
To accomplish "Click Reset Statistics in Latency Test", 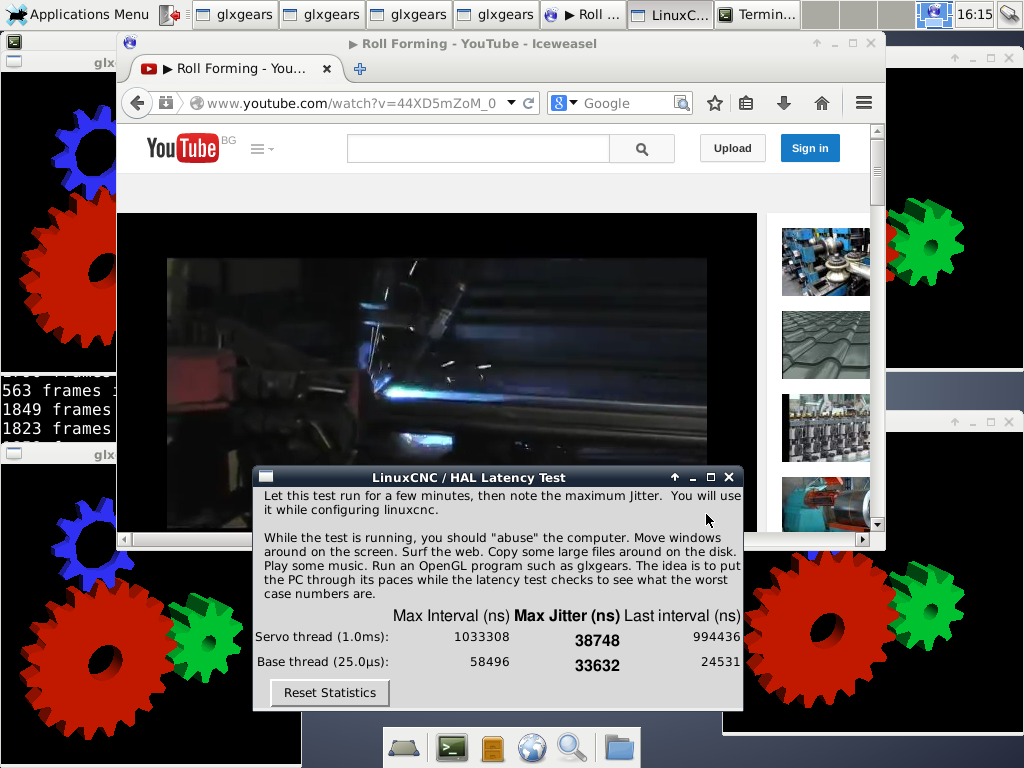I will coord(330,693).
